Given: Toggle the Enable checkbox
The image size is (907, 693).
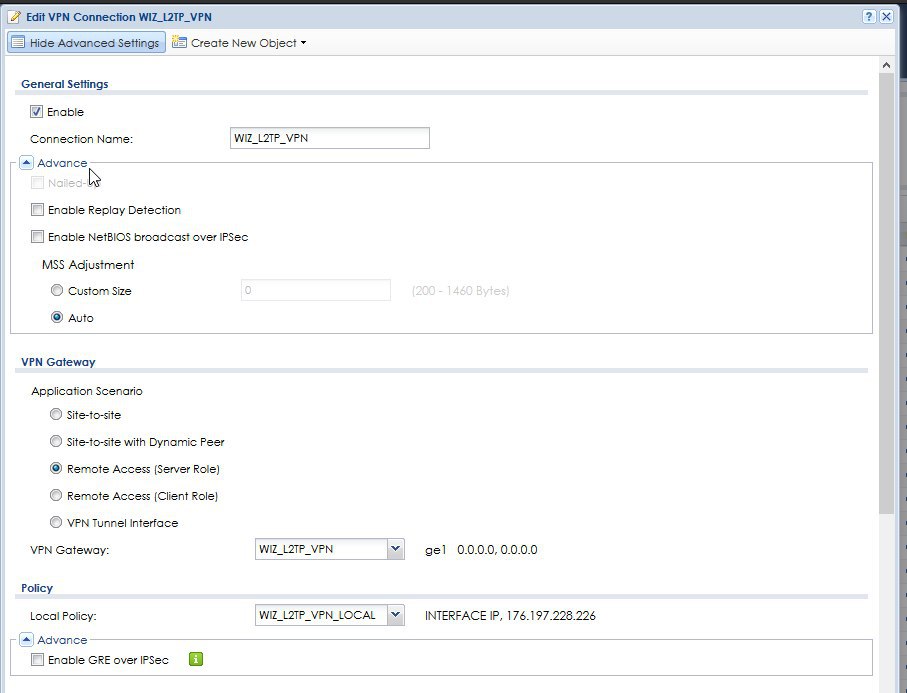Looking at the screenshot, I should (36, 112).
